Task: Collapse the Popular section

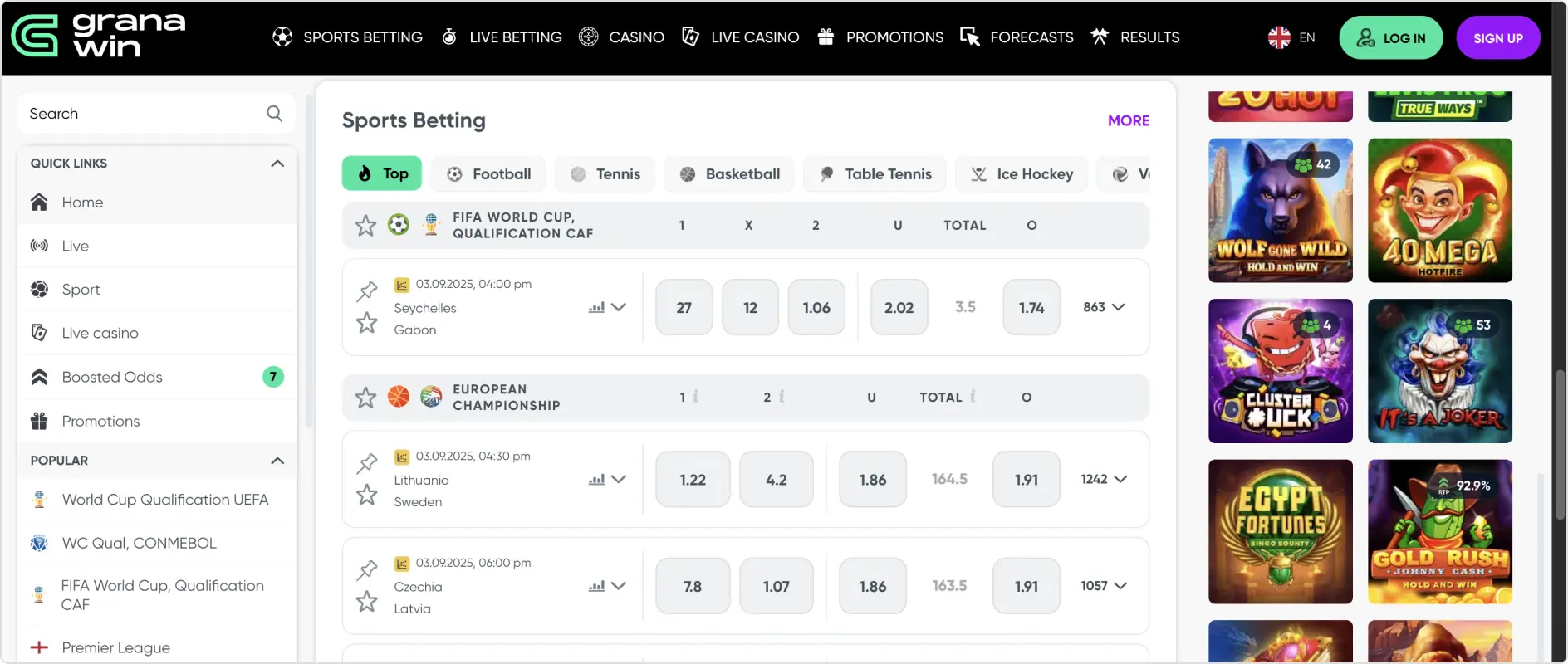Action: tap(277, 461)
